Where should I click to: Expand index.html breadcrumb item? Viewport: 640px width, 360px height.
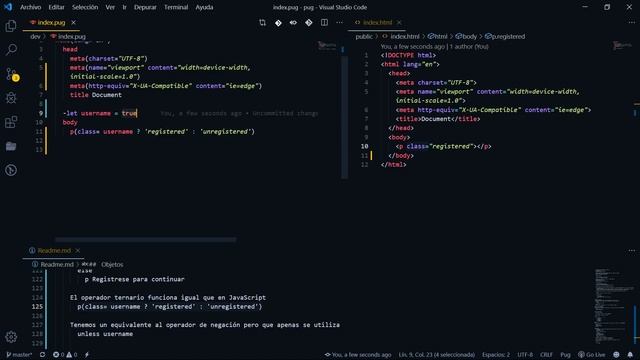401,37
